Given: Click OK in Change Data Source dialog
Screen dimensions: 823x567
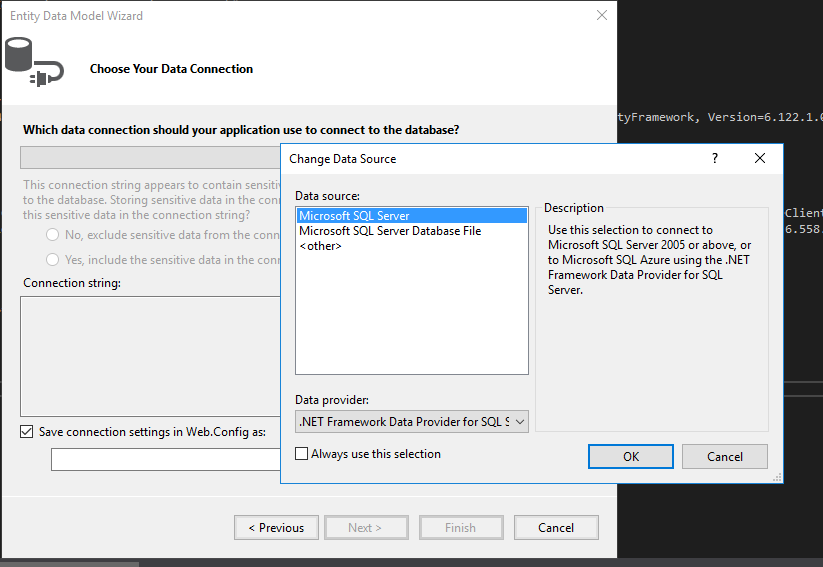Looking at the screenshot, I should tap(631, 457).
